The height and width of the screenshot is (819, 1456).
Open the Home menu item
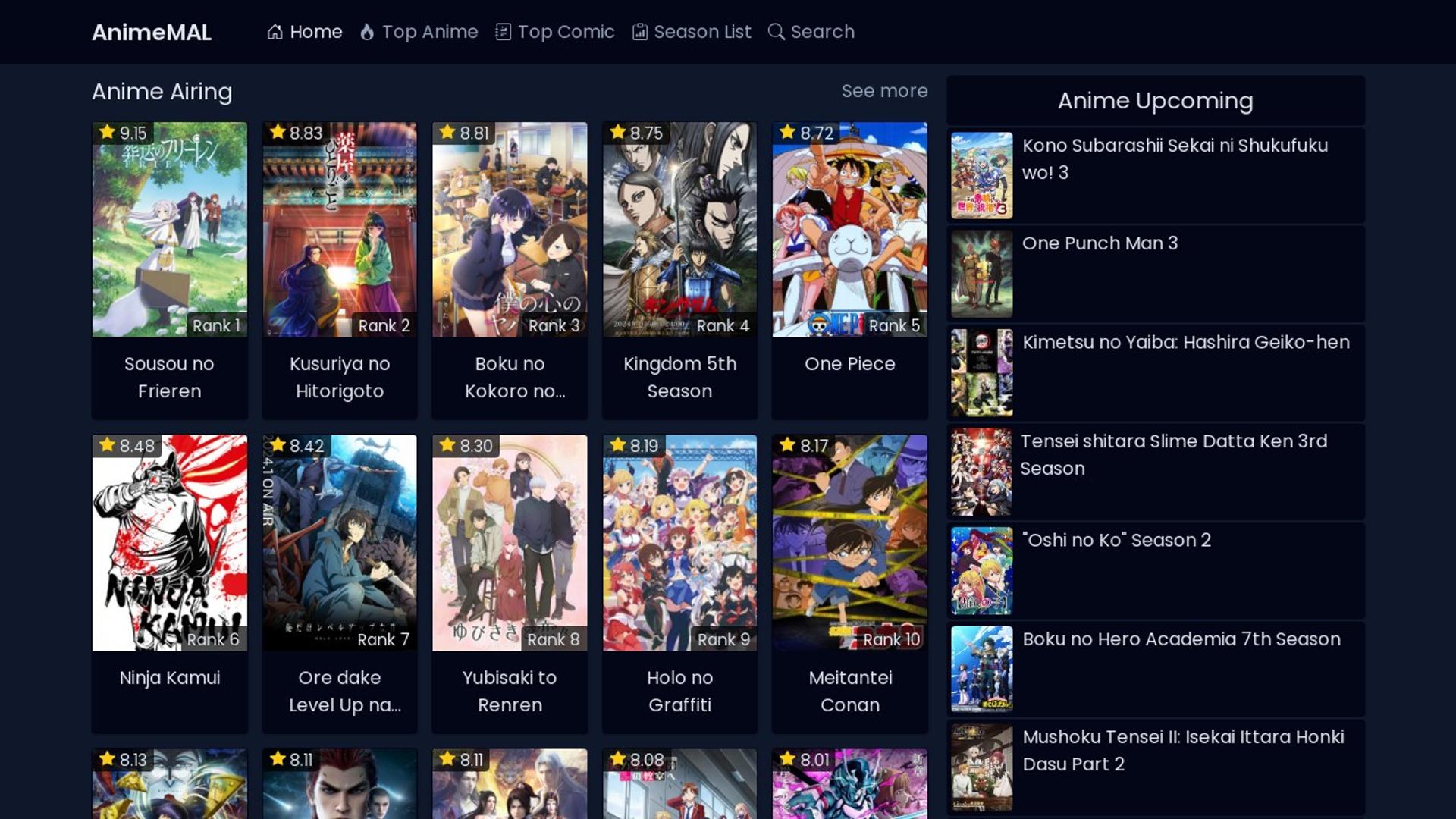click(305, 32)
